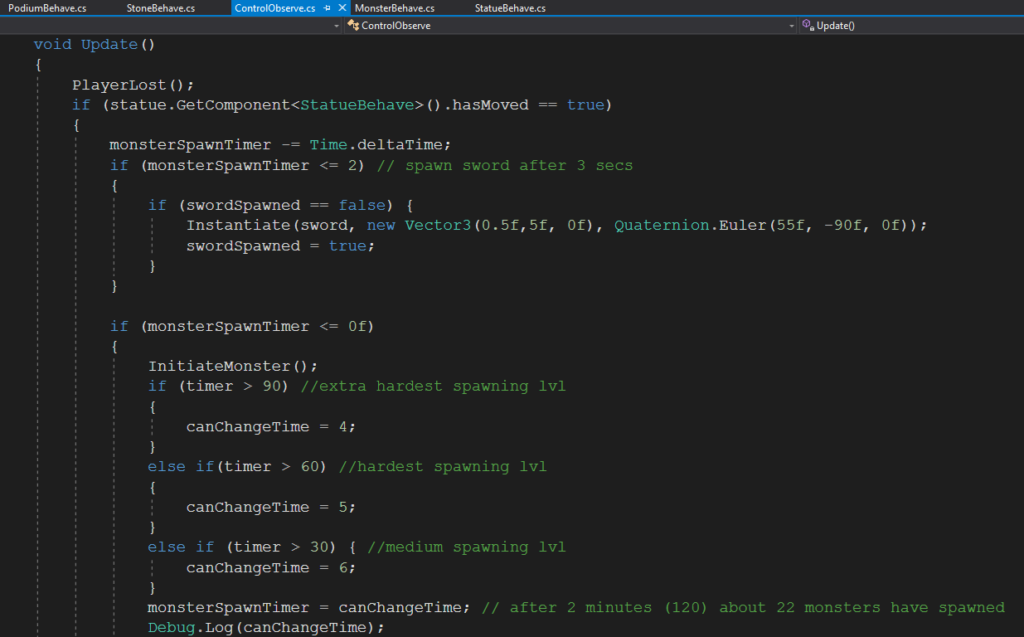This screenshot has width=1024, height=637.
Task: Click the 'about 22 monsters have spawned' comment
Action: click(861, 608)
